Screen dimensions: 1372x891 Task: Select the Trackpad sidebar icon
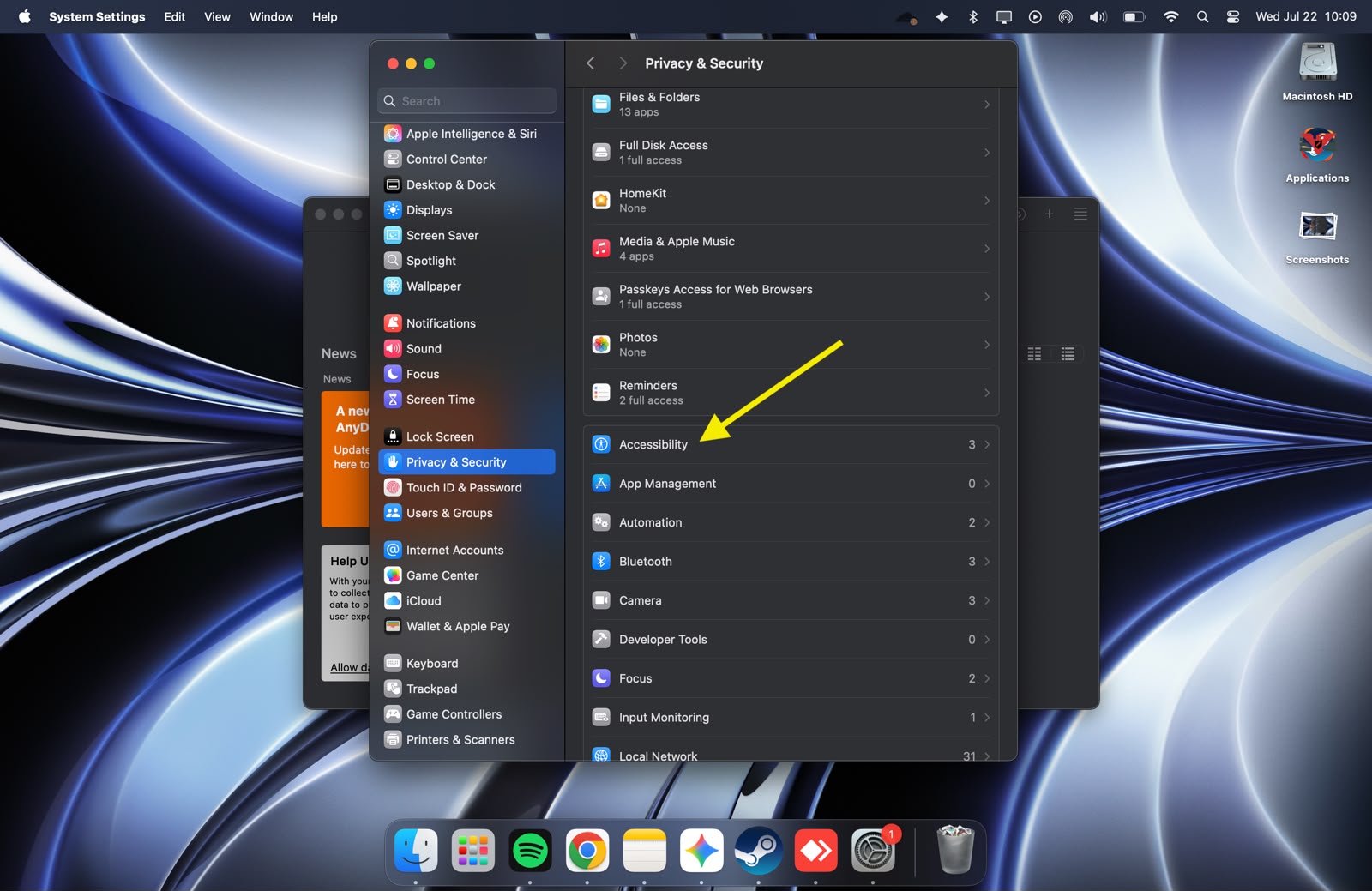coord(393,689)
